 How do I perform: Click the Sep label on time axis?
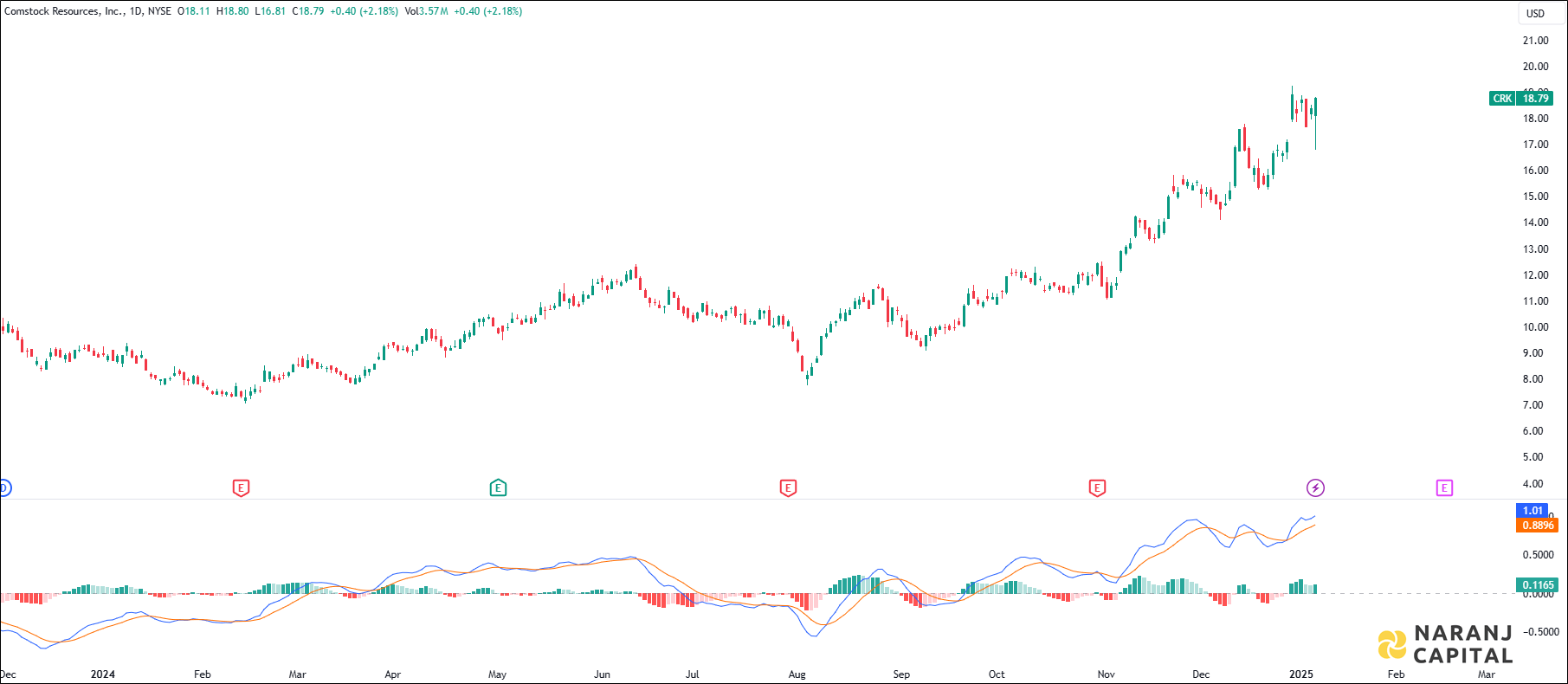(901, 674)
